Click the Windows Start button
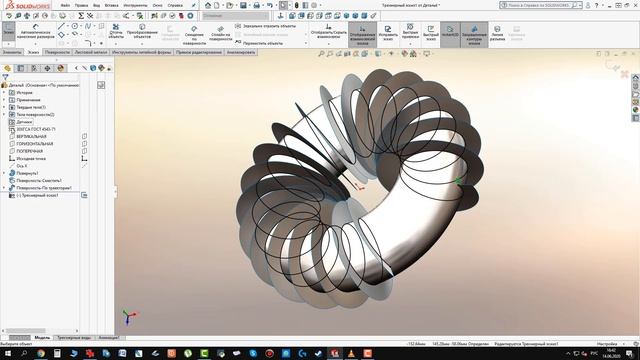This screenshot has width=640, height=360. click(8, 353)
